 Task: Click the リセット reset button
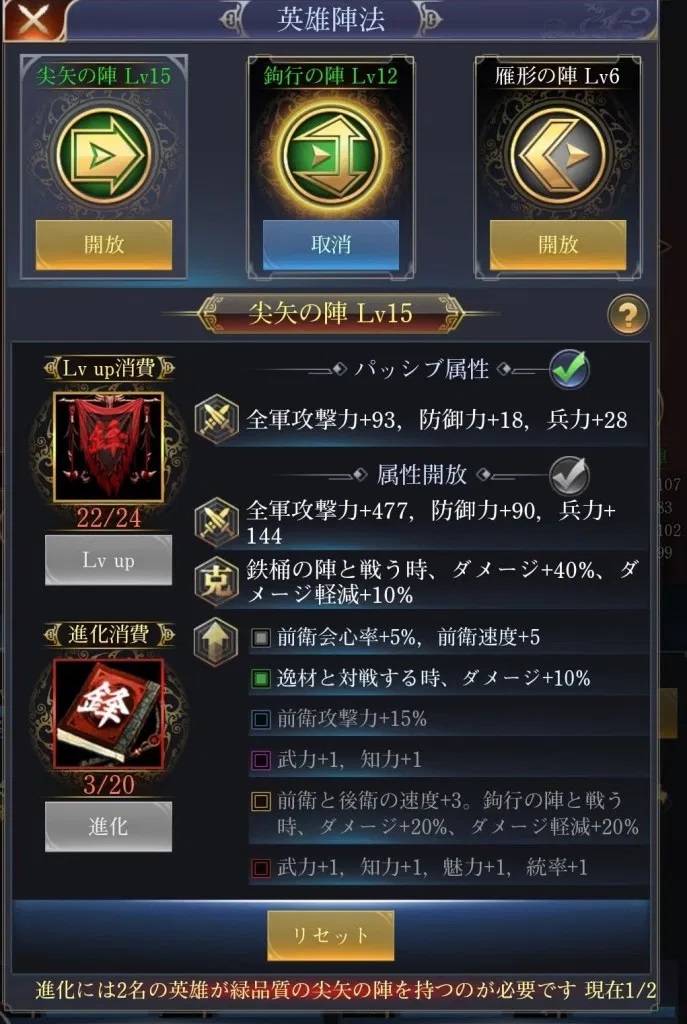tap(330, 935)
